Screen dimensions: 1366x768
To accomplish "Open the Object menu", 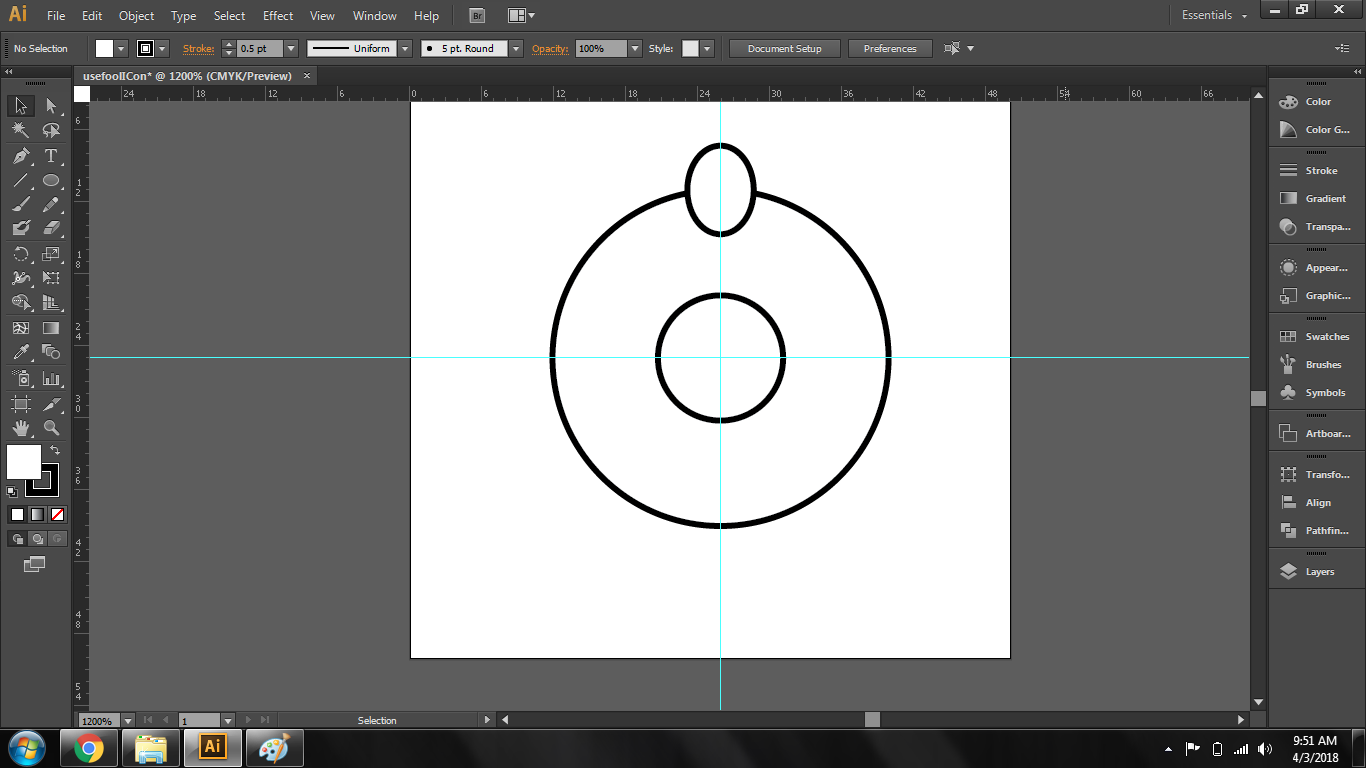I will (136, 16).
